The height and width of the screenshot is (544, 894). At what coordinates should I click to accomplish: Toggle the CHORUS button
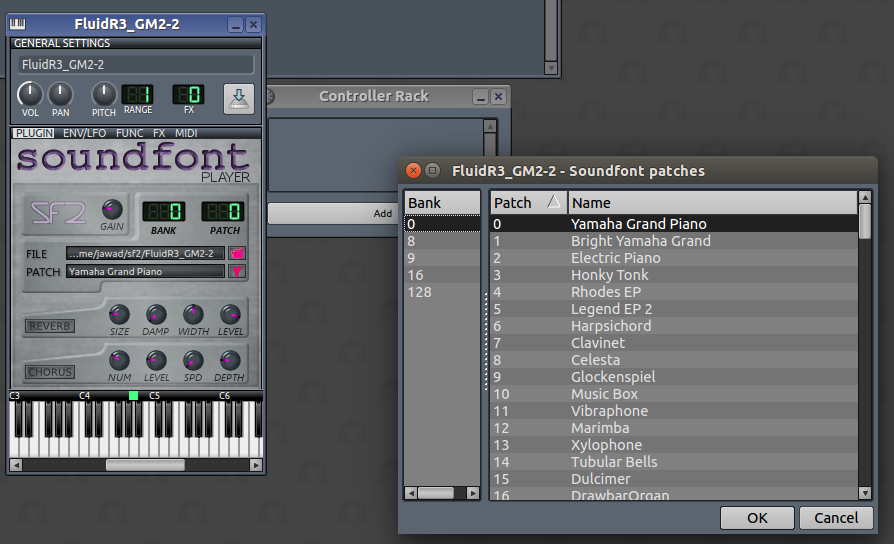[x=50, y=372]
